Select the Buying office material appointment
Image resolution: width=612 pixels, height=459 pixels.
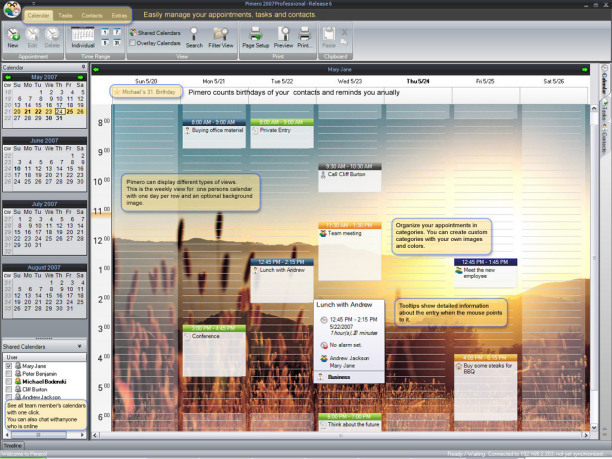[214, 133]
